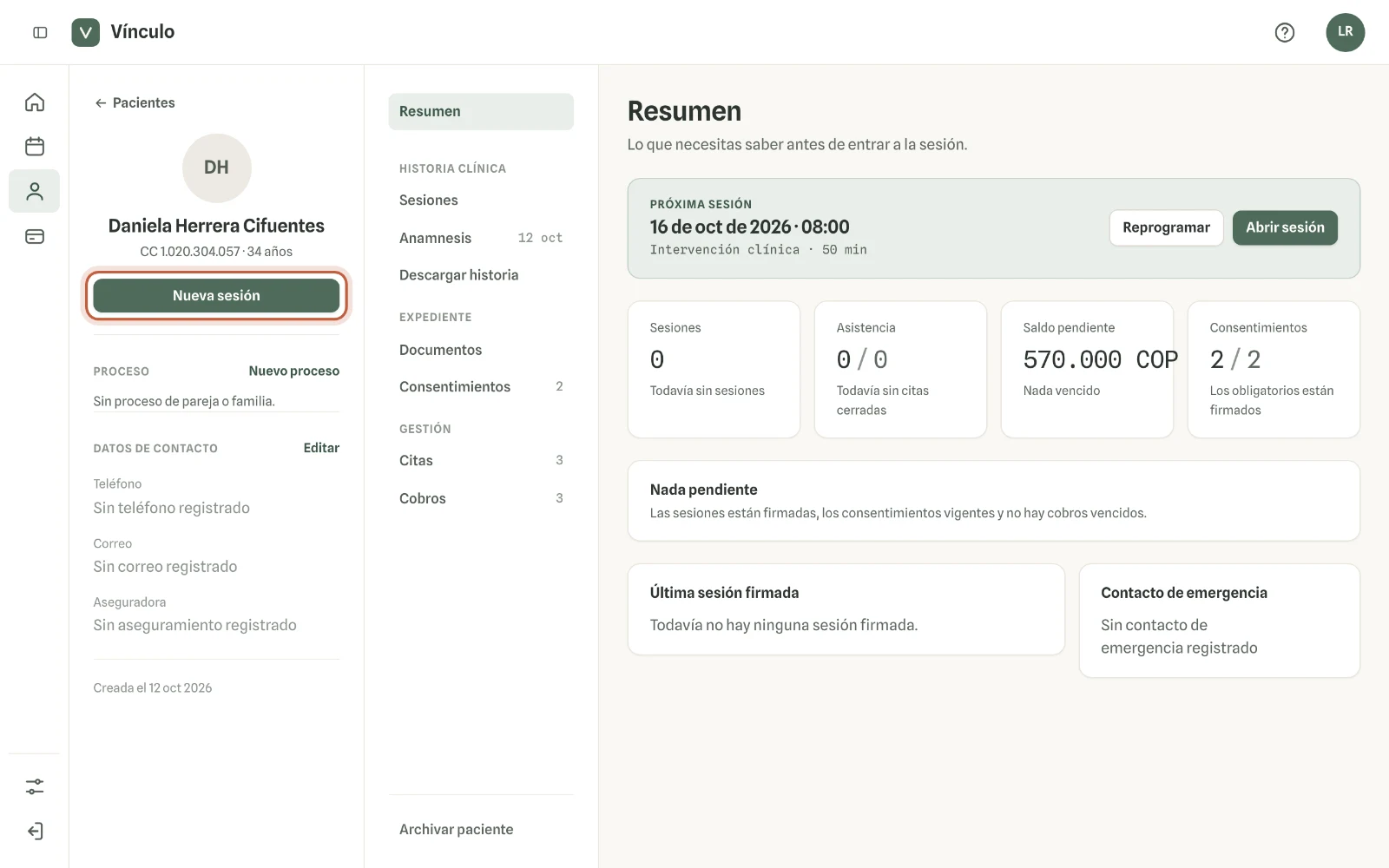Image resolution: width=1389 pixels, height=868 pixels.
Task: Select the Resumen tab
Action: [x=481, y=111]
